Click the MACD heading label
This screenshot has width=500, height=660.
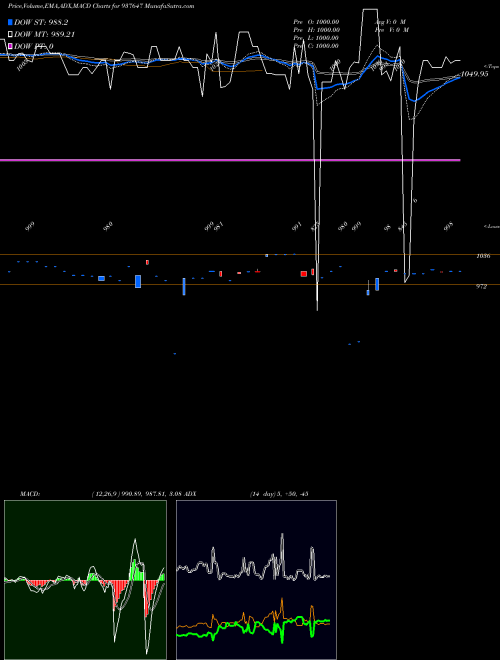pyautogui.click(x=30, y=494)
